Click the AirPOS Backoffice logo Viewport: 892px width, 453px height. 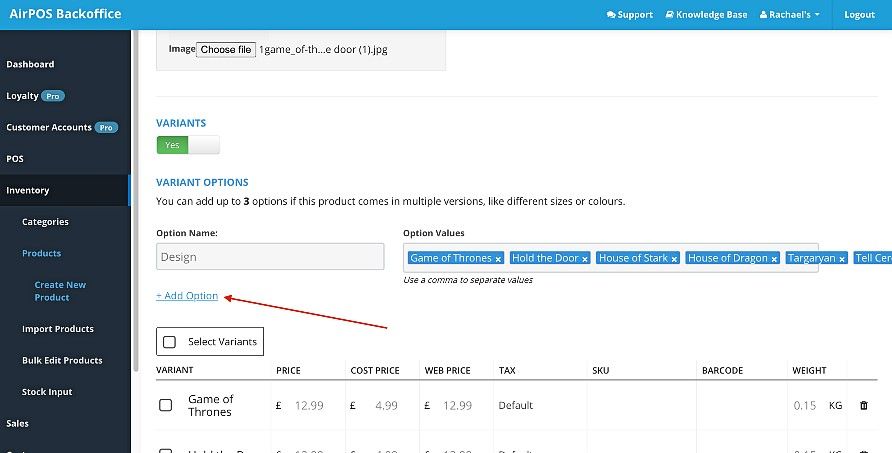coord(65,14)
